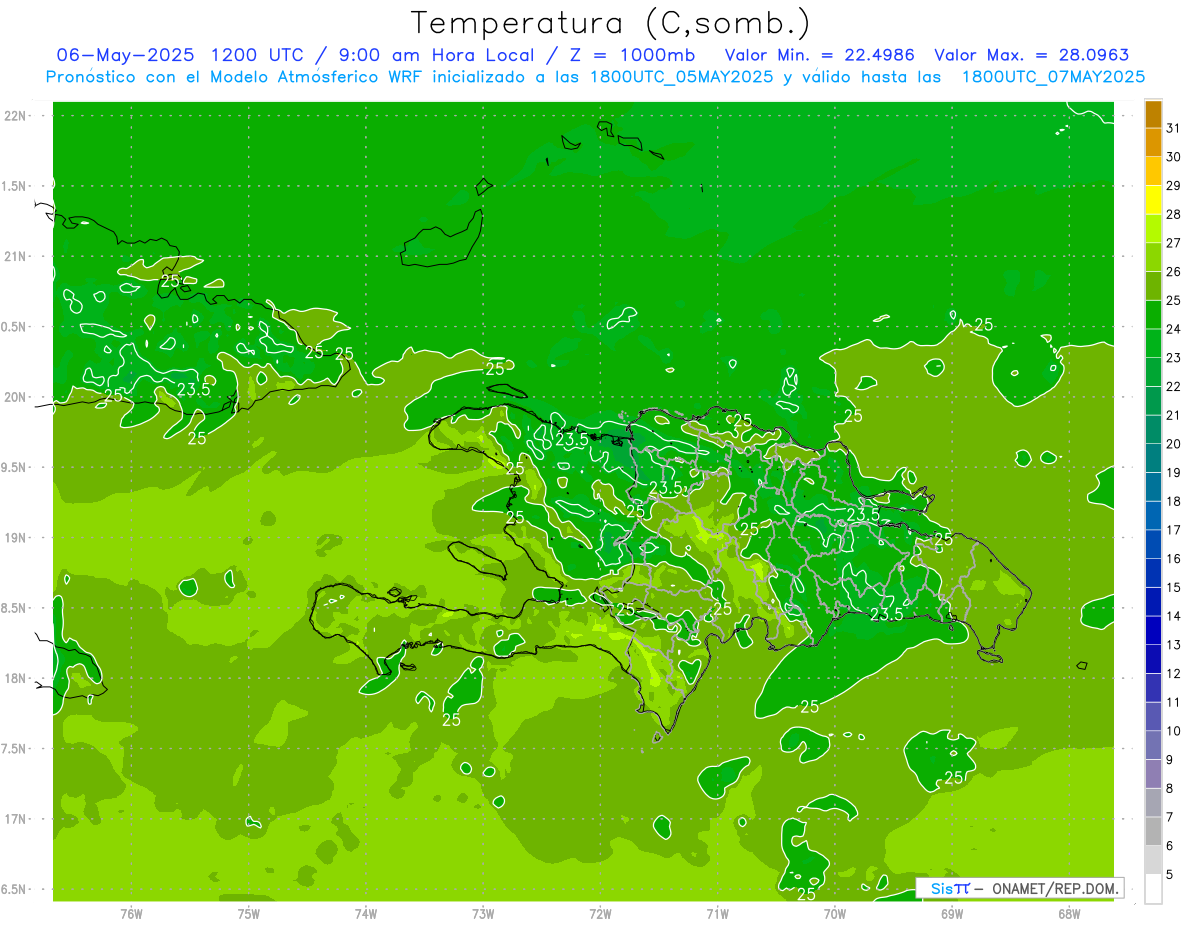Image resolution: width=1200 pixels, height=927 pixels.
Task: Click the 20 label on color scale
Action: pos(1174,444)
